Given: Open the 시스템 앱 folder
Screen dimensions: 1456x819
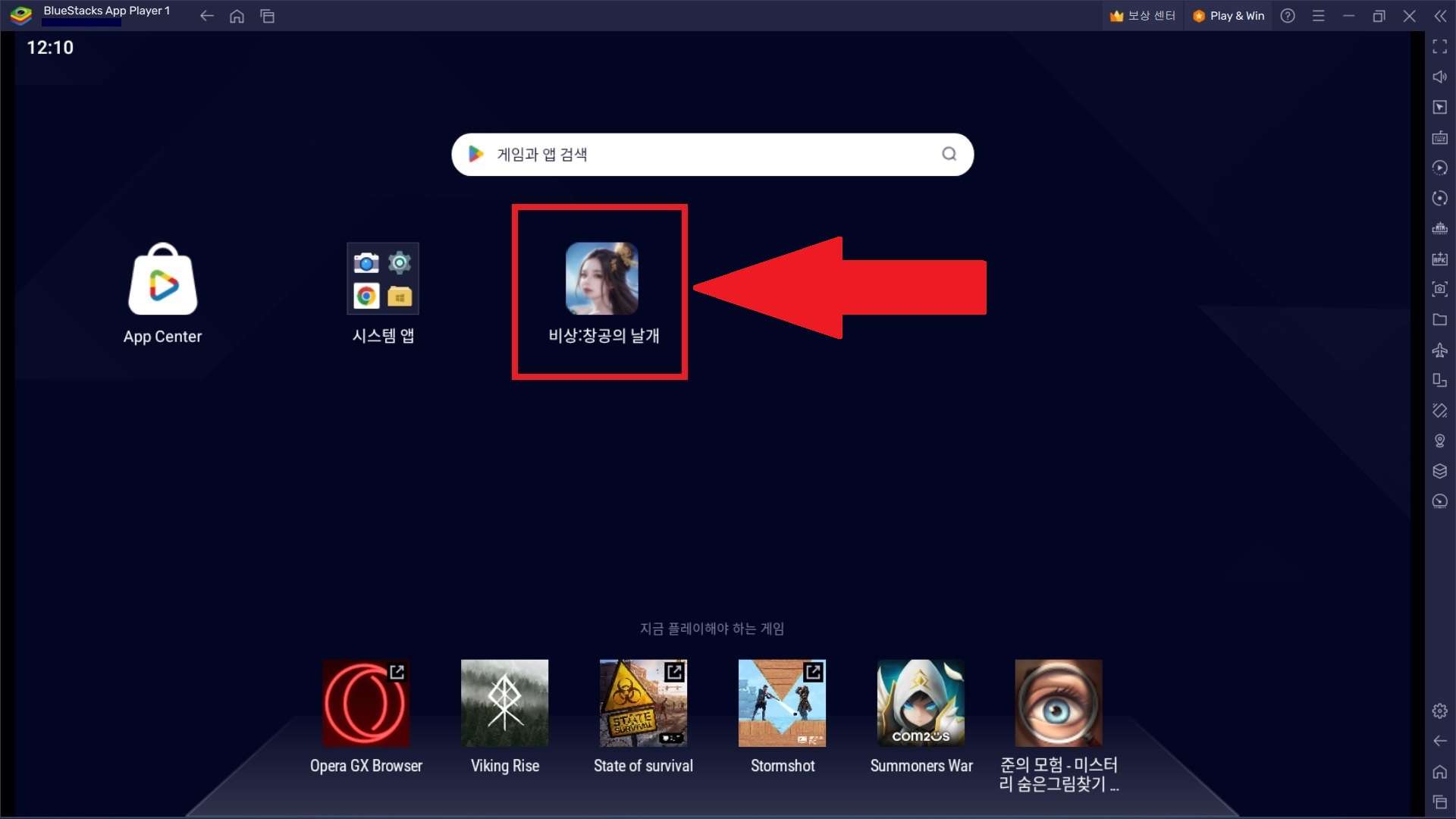Looking at the screenshot, I should [383, 293].
